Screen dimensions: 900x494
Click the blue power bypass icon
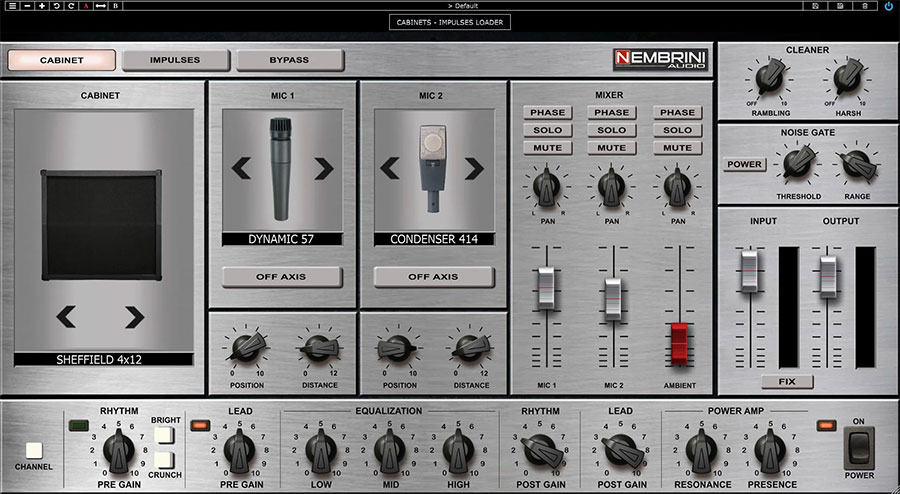889,6
